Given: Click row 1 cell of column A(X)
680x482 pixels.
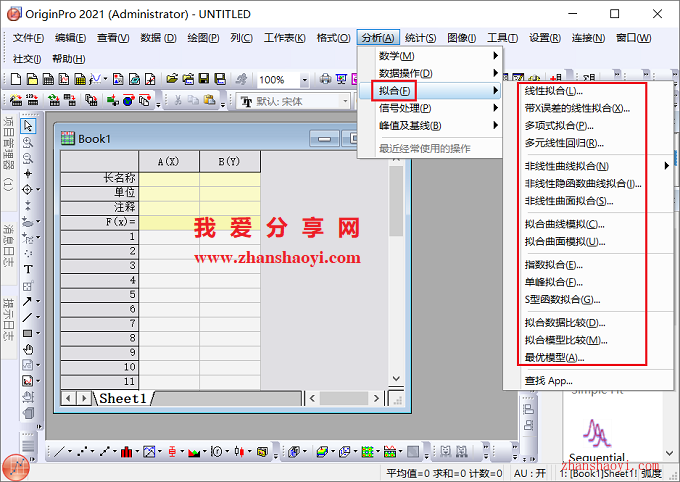Looking at the screenshot, I should coord(169,237).
